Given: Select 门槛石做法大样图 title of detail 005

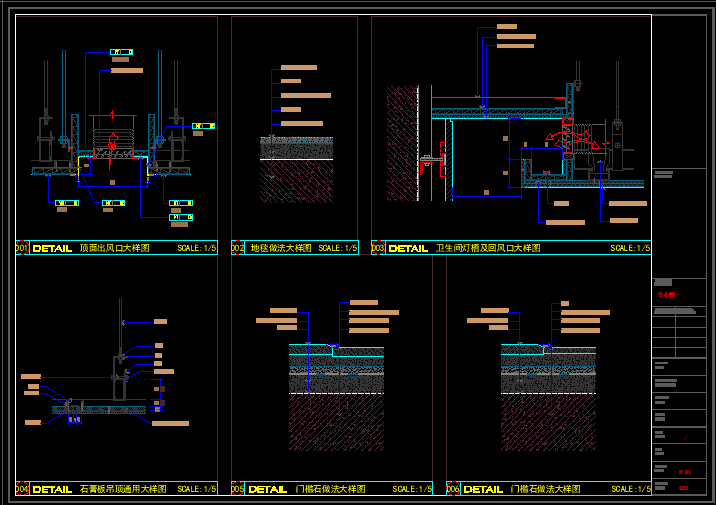Looking at the screenshot, I should (331, 489).
